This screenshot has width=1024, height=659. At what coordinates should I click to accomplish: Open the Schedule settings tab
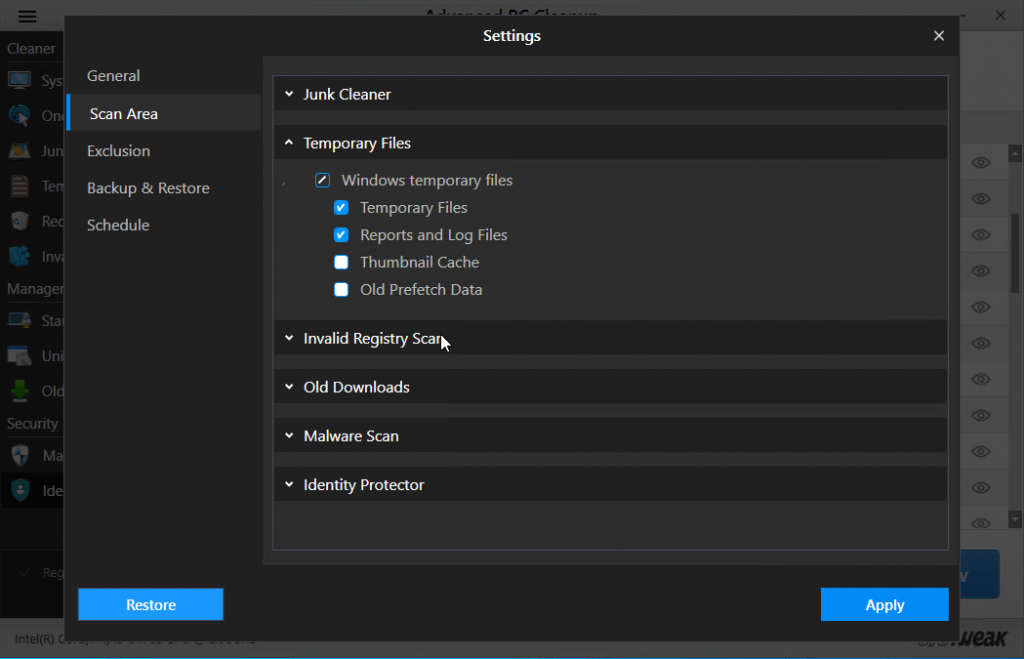(118, 225)
